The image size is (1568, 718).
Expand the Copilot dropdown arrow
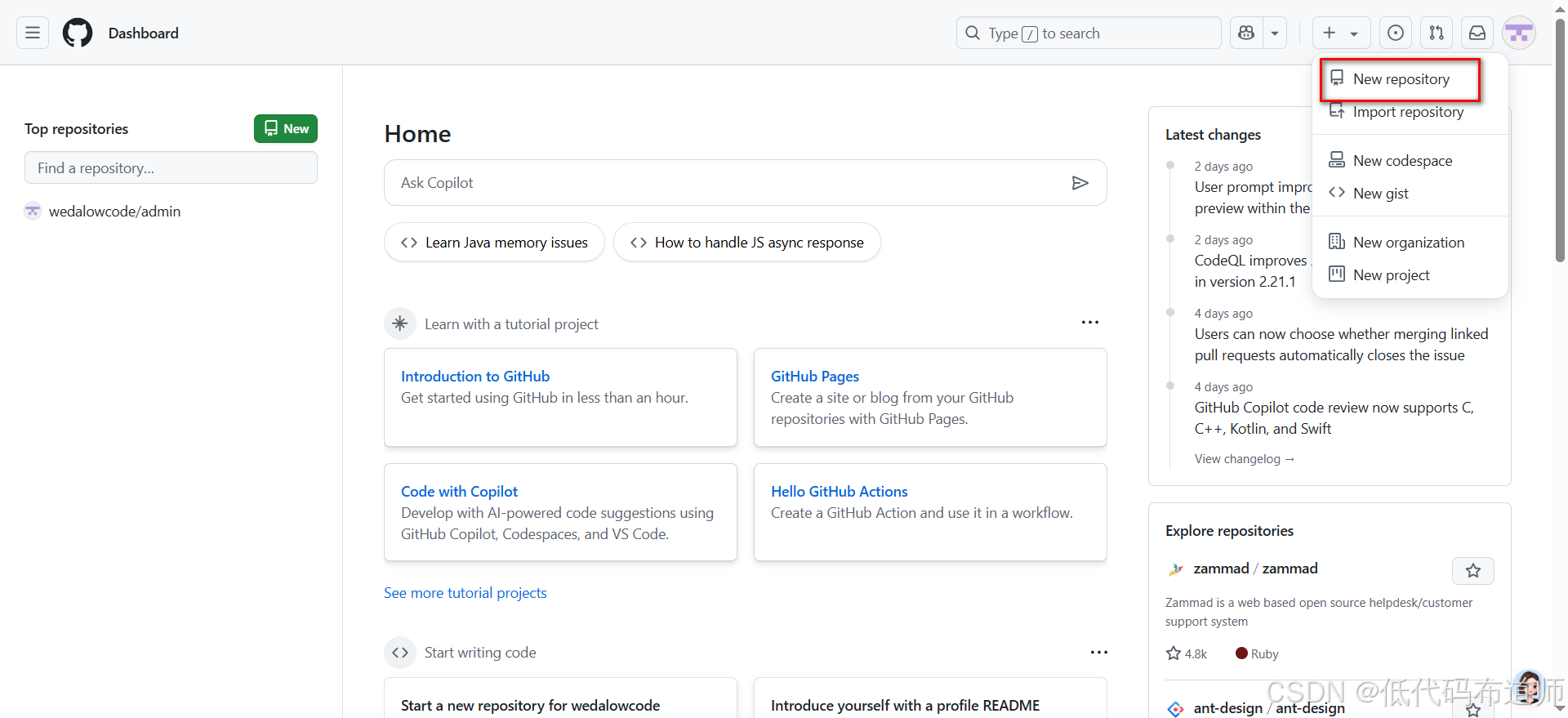tap(1275, 33)
